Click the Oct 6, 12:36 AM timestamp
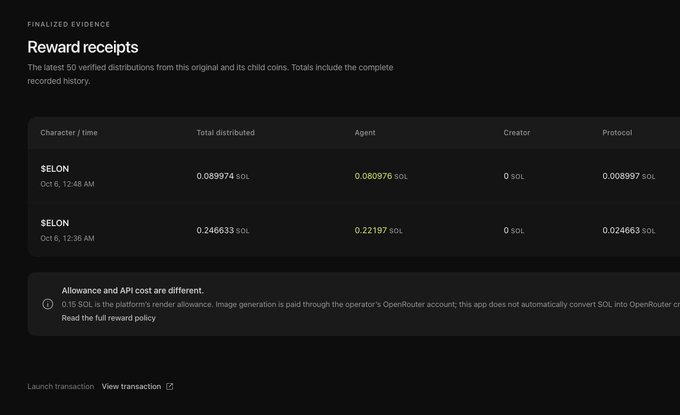 click(x=67, y=238)
